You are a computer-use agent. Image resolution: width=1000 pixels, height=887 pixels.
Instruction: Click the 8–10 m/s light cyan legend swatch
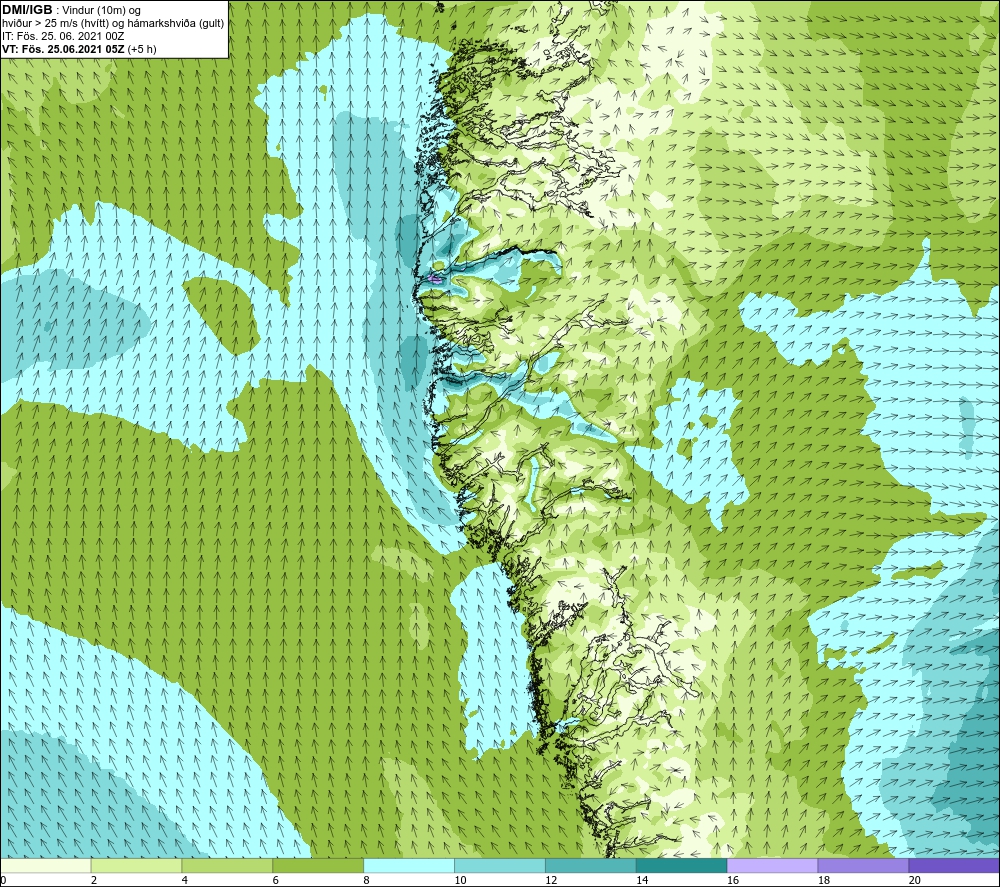(409, 865)
